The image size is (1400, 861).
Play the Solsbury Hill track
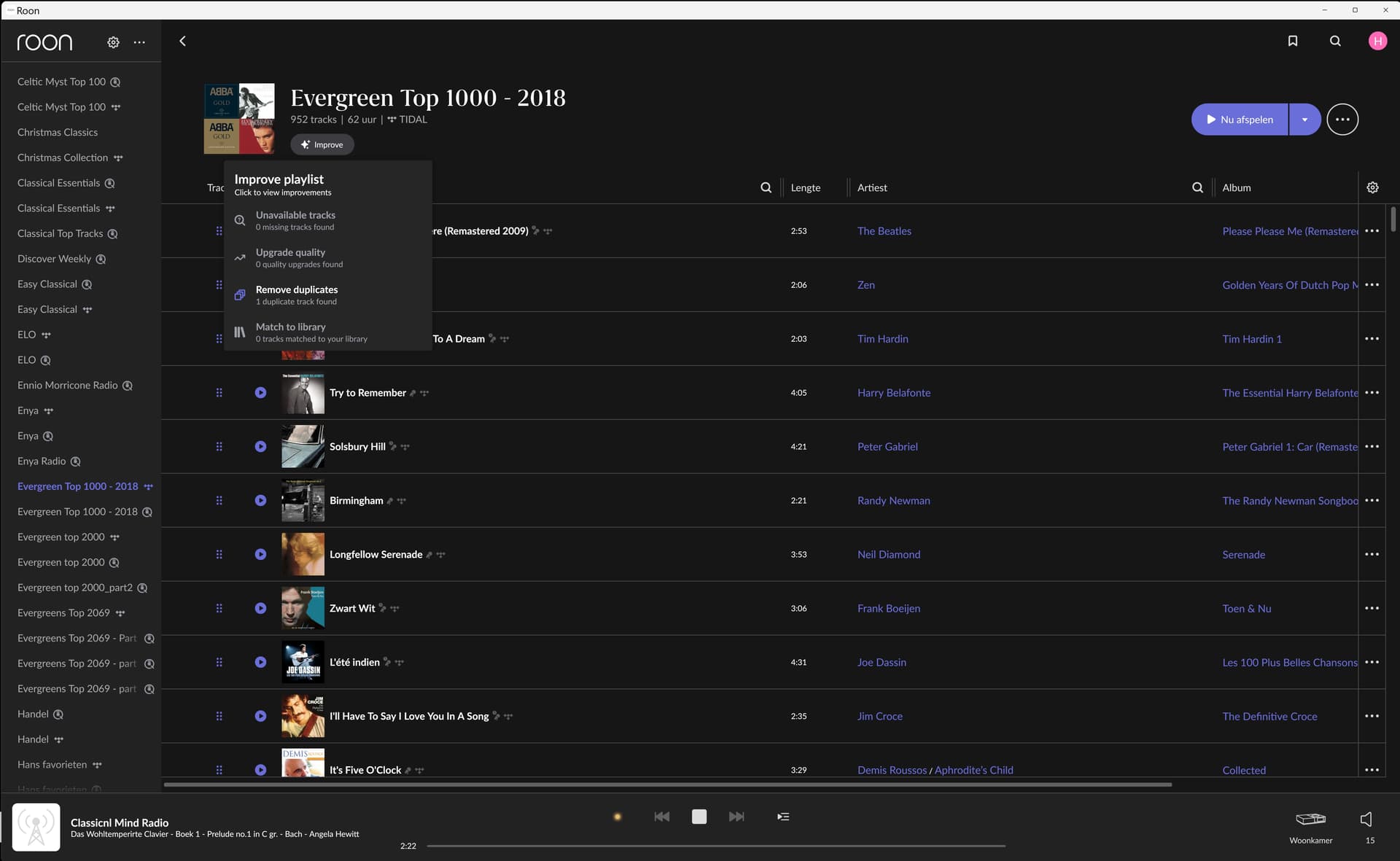260,446
